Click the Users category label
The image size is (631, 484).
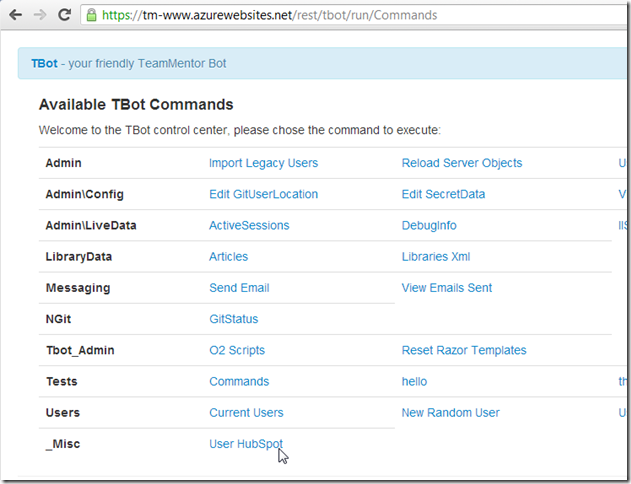click(x=62, y=413)
